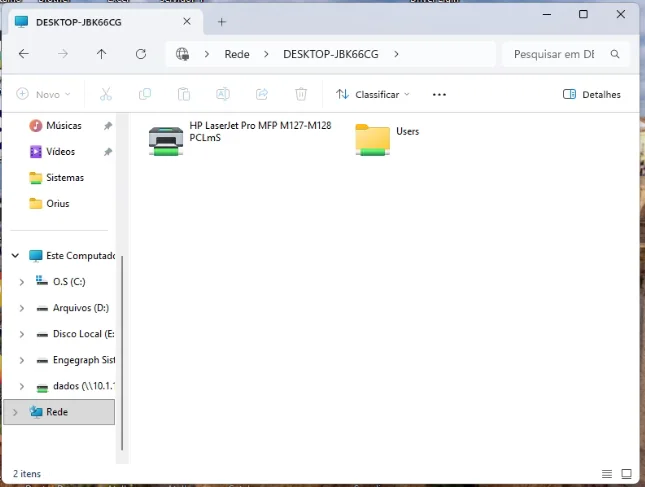
Task: Select Rede in navigation pane
Action: 59,412
